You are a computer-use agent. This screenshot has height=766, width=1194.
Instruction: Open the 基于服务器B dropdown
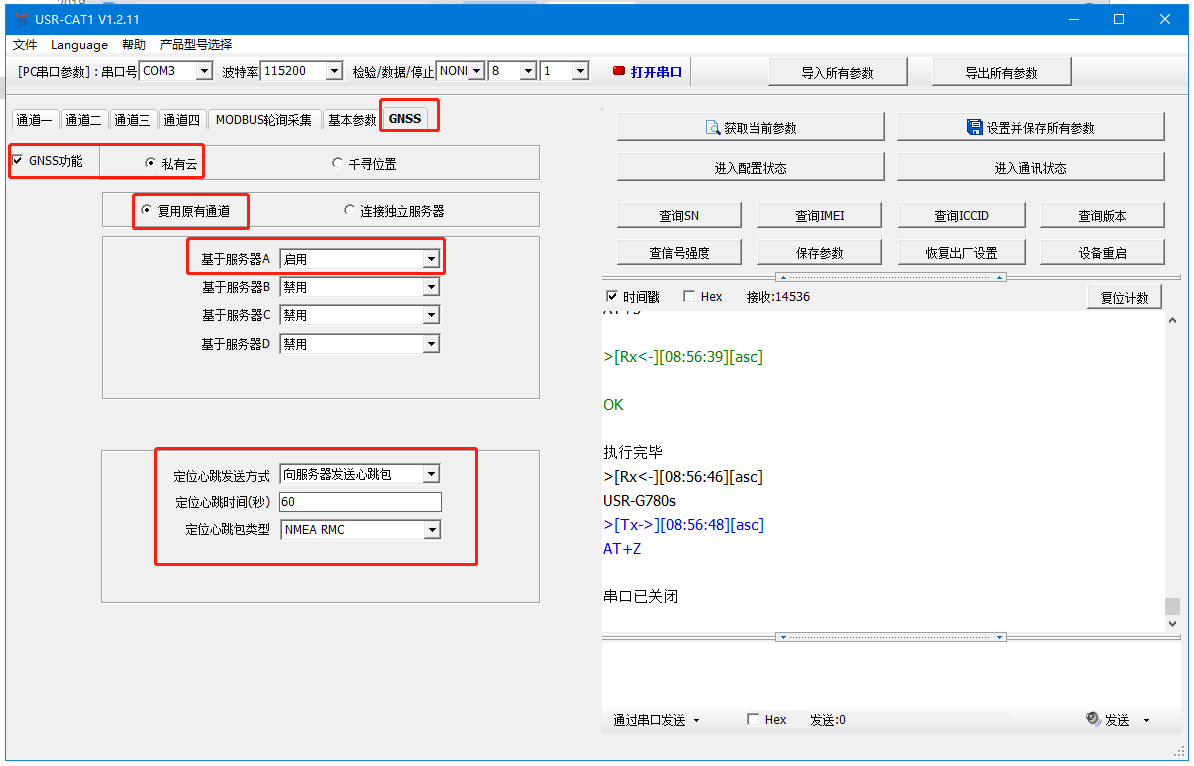[431, 287]
